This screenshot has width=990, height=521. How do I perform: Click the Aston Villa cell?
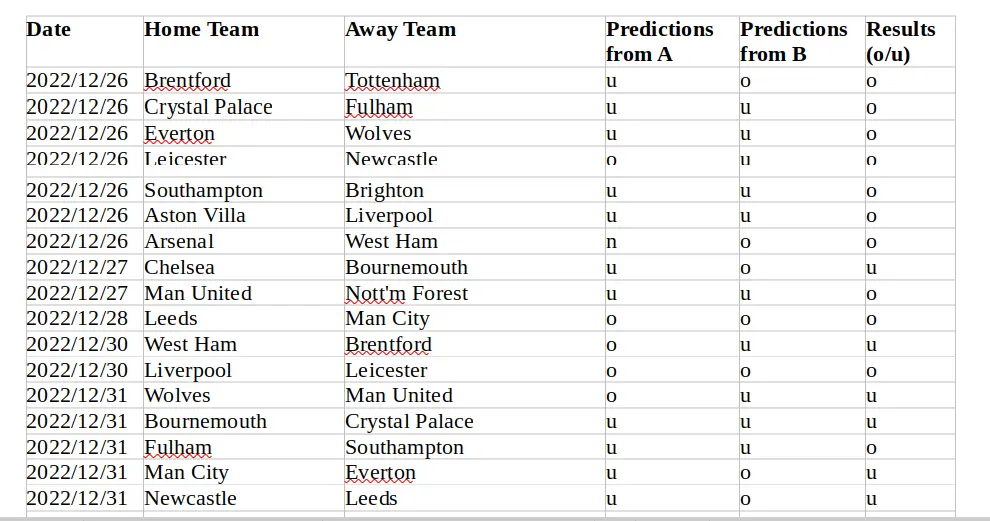click(x=244, y=215)
